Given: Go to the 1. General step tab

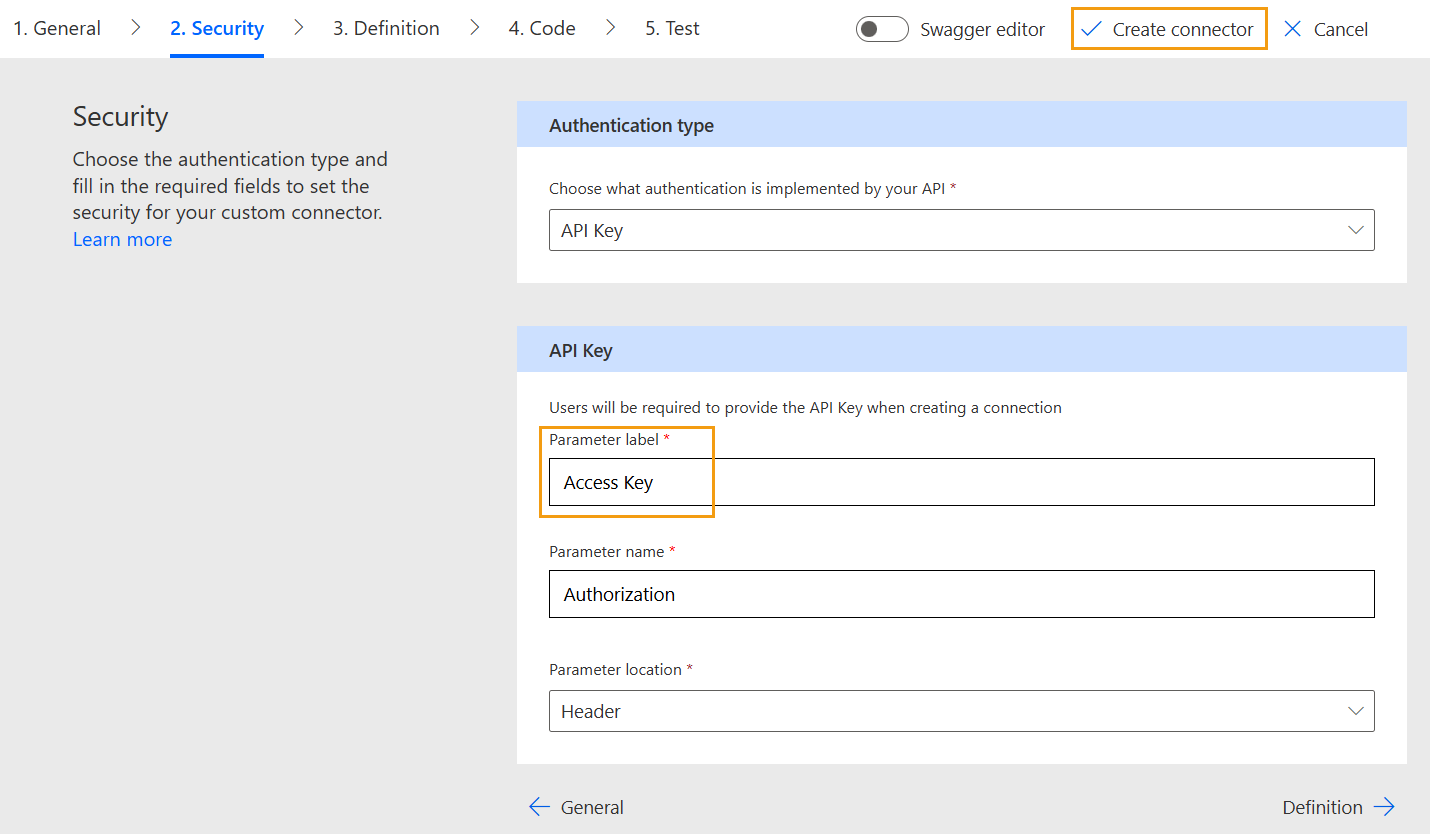Looking at the screenshot, I should (57, 28).
